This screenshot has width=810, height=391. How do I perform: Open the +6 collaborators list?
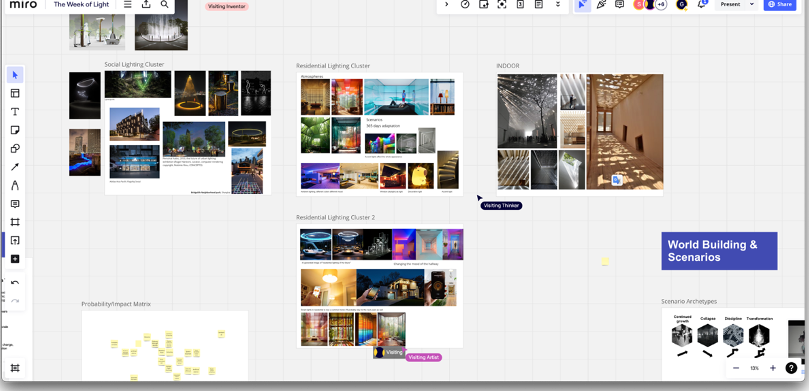pyautogui.click(x=661, y=4)
